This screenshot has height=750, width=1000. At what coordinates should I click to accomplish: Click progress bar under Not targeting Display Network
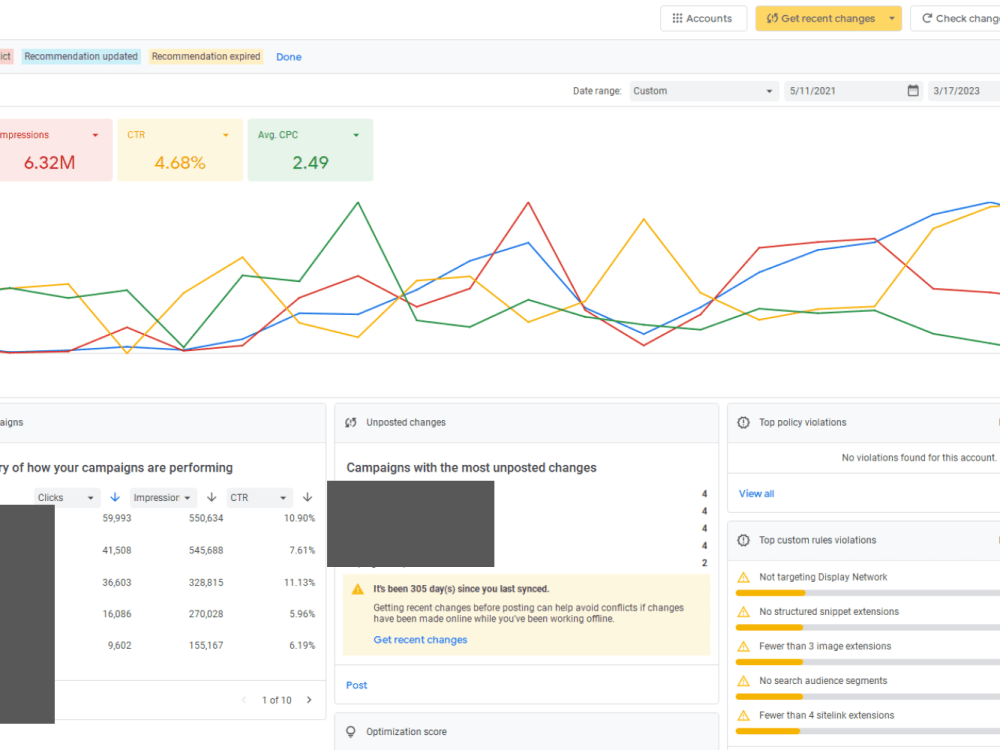pos(867,593)
